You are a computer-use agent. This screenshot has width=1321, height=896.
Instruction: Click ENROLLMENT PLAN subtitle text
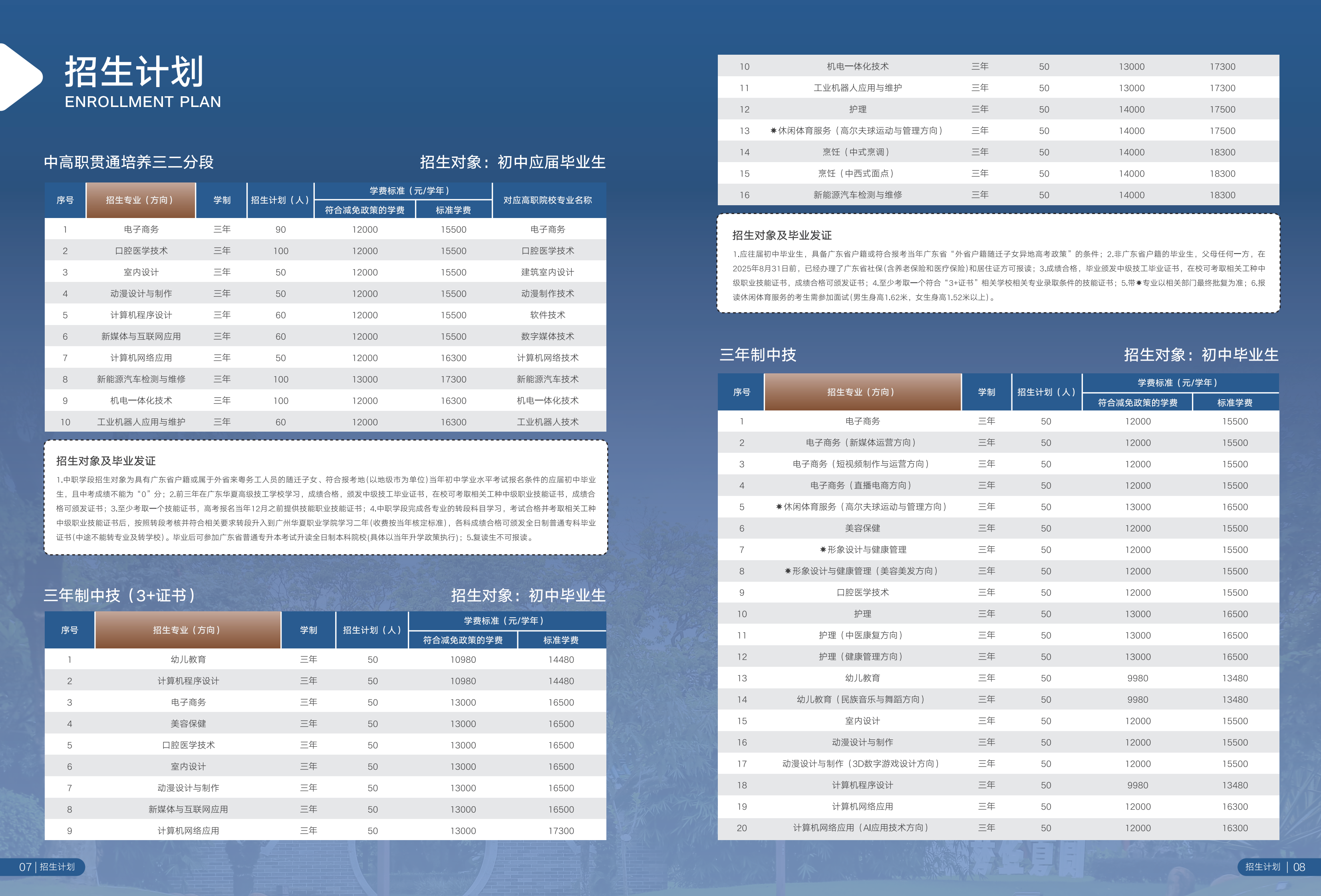143,102
